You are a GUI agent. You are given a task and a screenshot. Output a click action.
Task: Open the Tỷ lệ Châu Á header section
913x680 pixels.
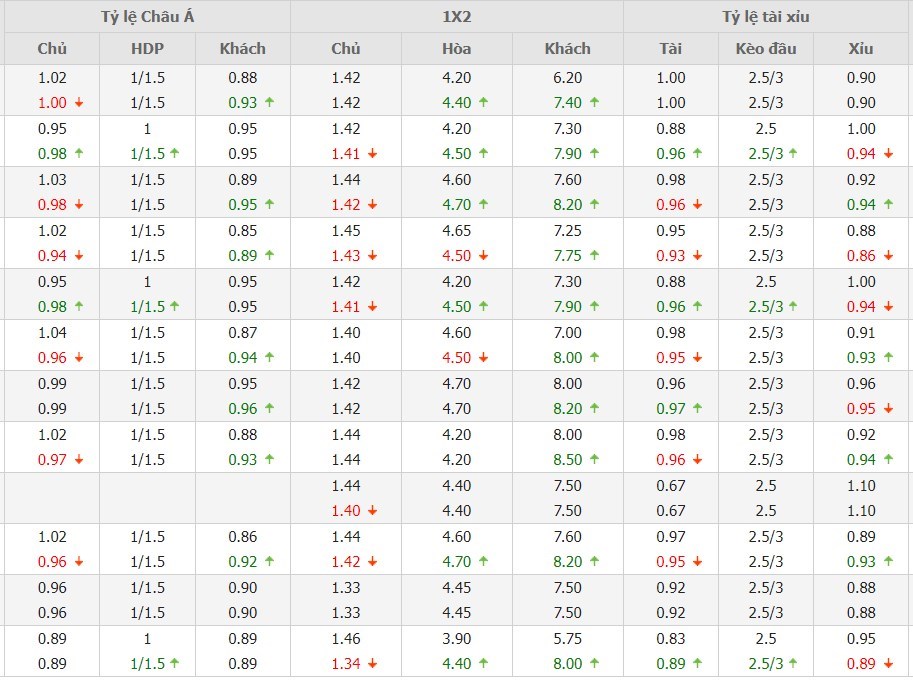point(145,17)
